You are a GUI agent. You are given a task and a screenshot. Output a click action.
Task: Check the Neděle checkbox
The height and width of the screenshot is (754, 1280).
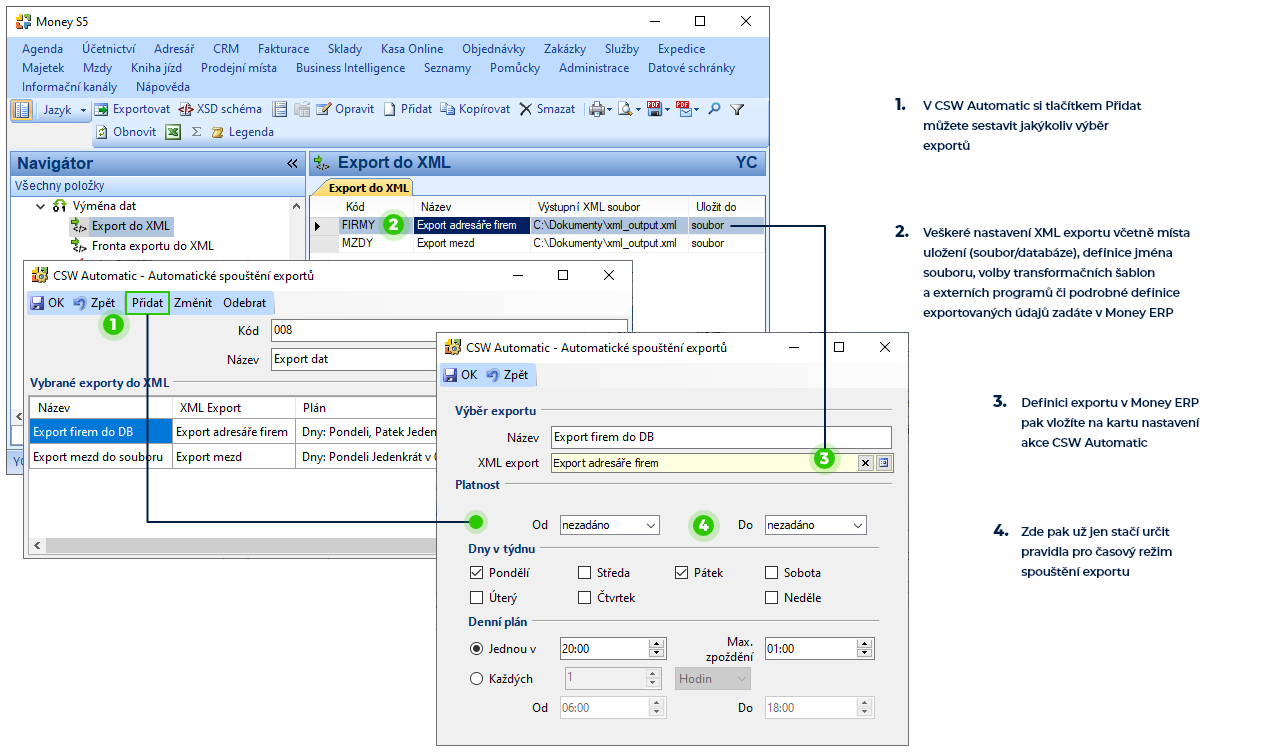[772, 598]
